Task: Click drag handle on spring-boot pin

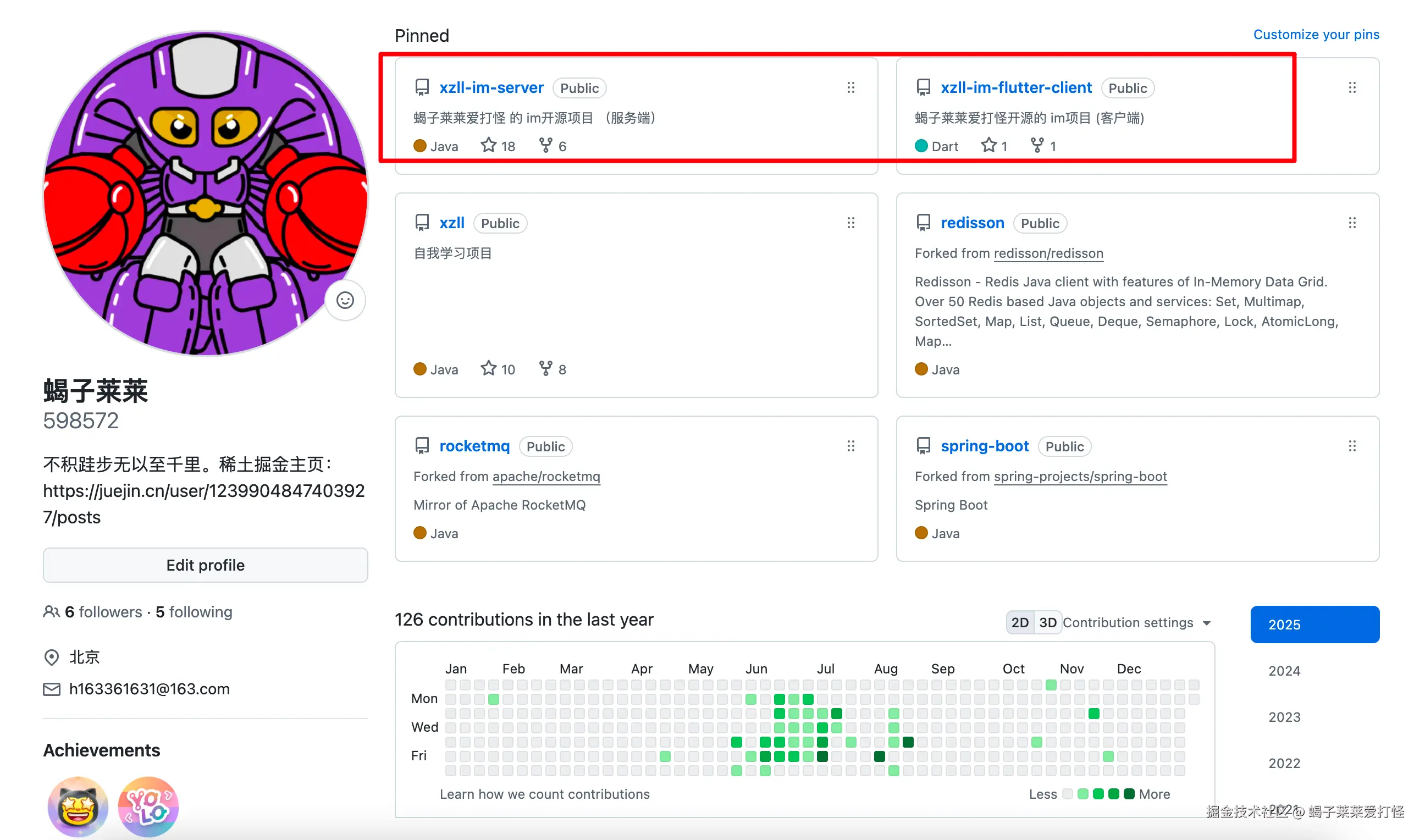Action: click(1351, 446)
